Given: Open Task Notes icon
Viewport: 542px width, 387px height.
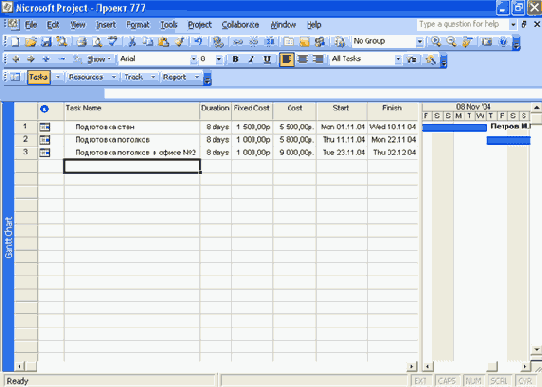Looking at the screenshot, I should coord(304,42).
